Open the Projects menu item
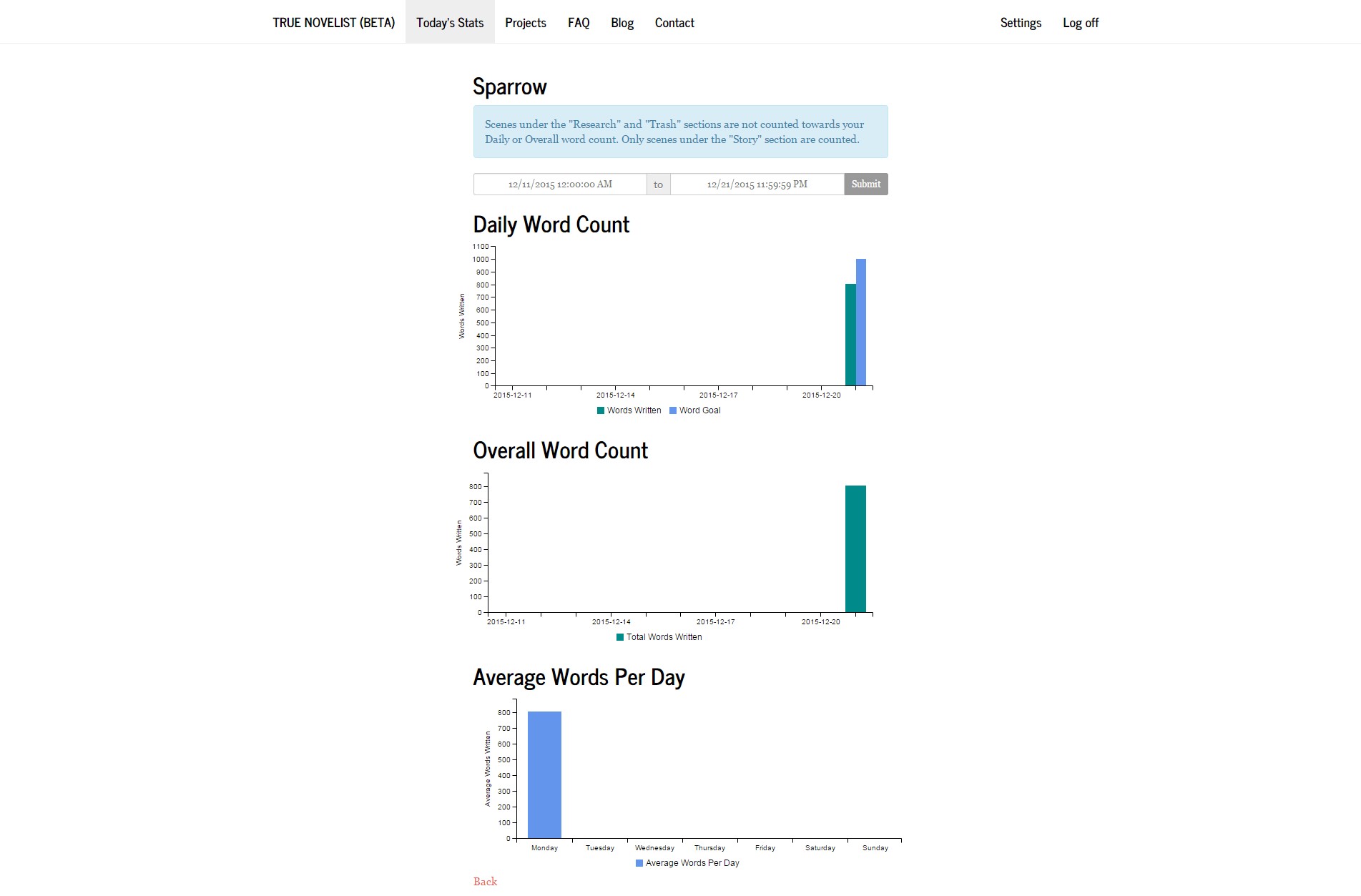The width and height of the screenshot is (1361, 896). click(x=526, y=23)
